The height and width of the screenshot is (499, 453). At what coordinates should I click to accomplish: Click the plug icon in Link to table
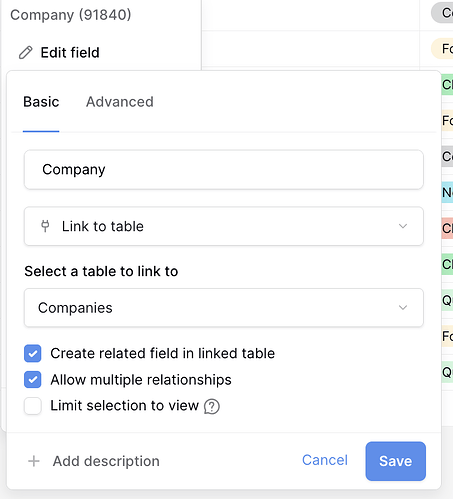[x=45, y=226]
